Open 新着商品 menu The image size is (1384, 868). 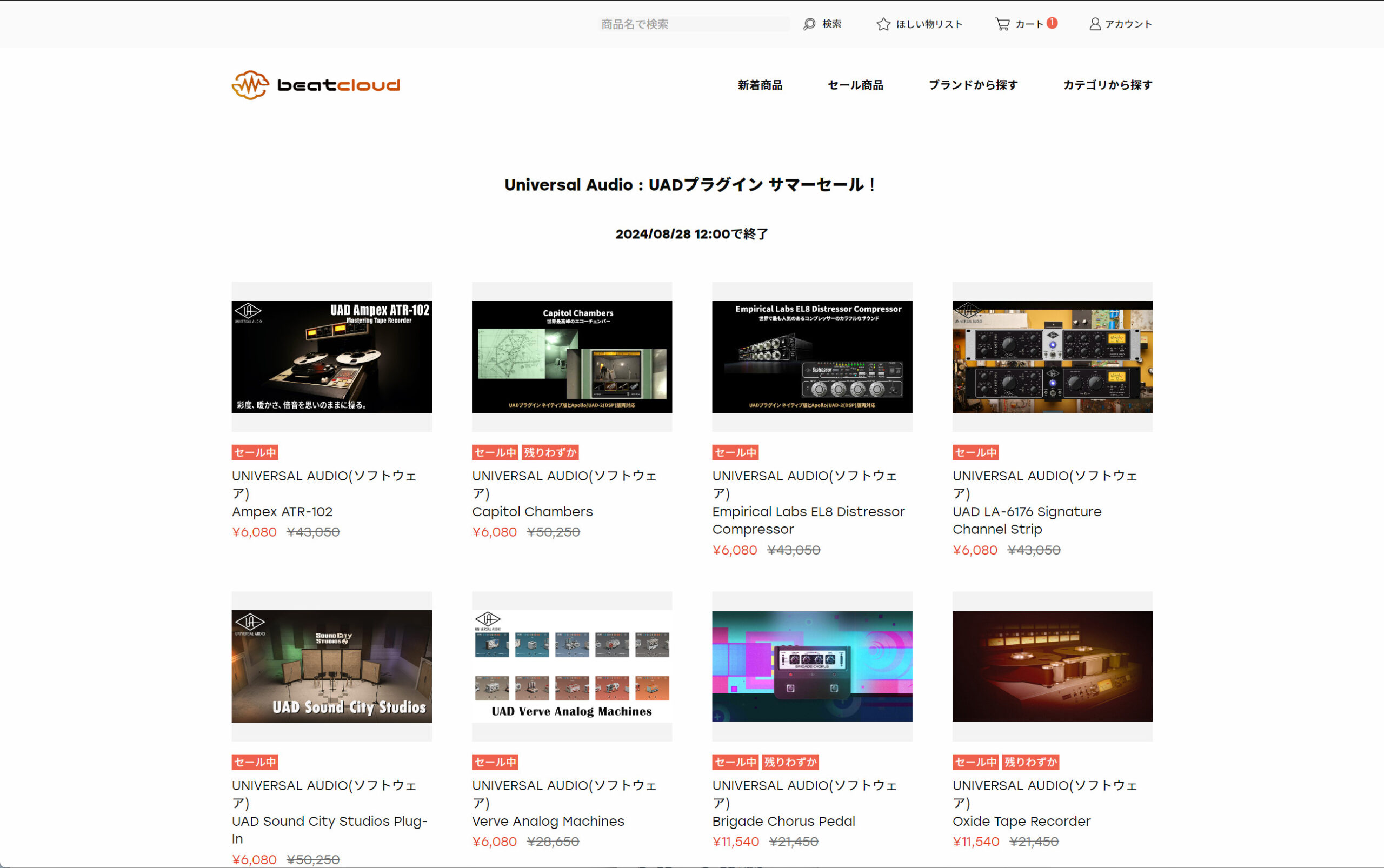coord(760,85)
